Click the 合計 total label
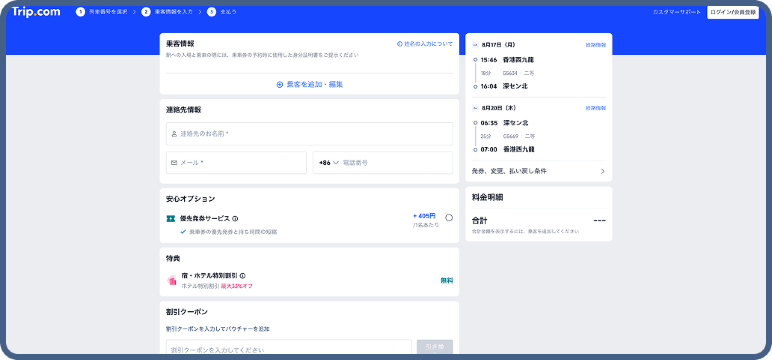The image size is (772, 360). tap(479, 221)
